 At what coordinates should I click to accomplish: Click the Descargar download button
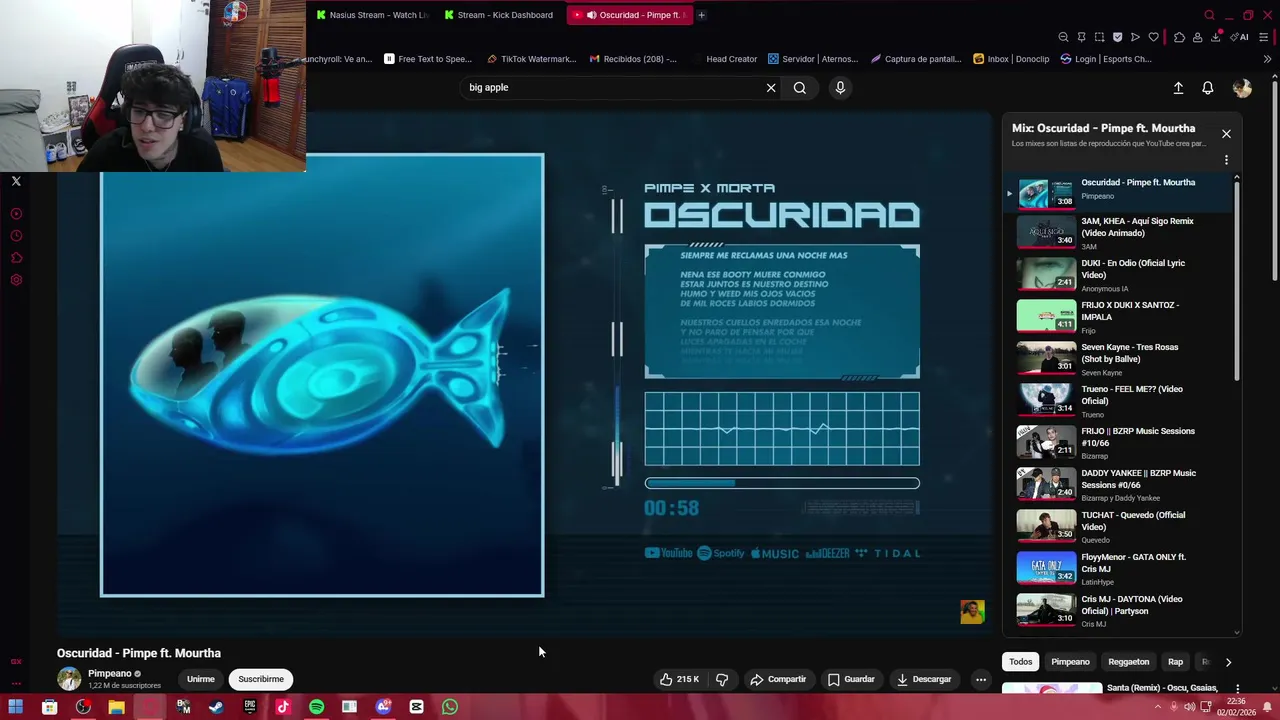point(924,679)
